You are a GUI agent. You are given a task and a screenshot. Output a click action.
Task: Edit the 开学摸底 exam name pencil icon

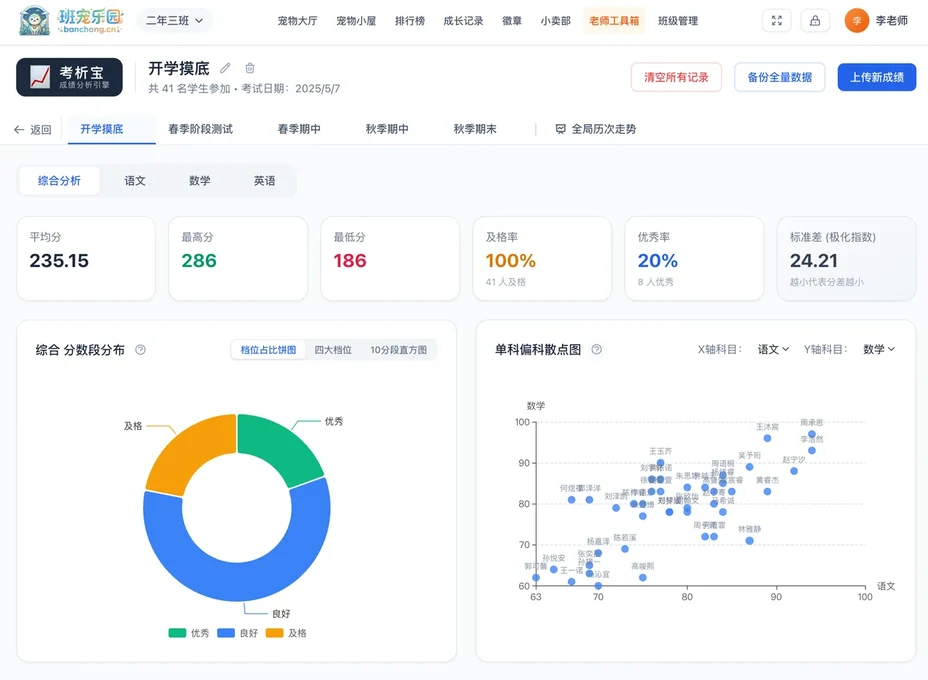(225, 68)
